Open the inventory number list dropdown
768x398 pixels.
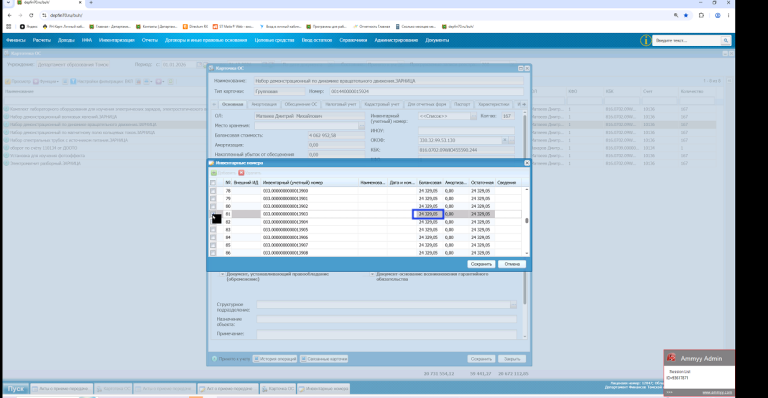[473, 117]
